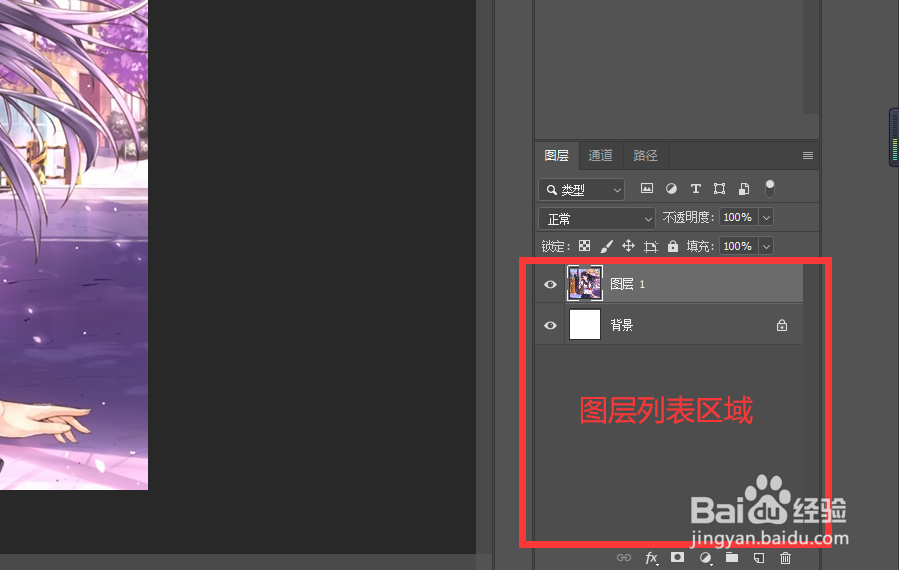899x570 pixels.
Task: Create a new group folder icon
Action: coord(732,557)
